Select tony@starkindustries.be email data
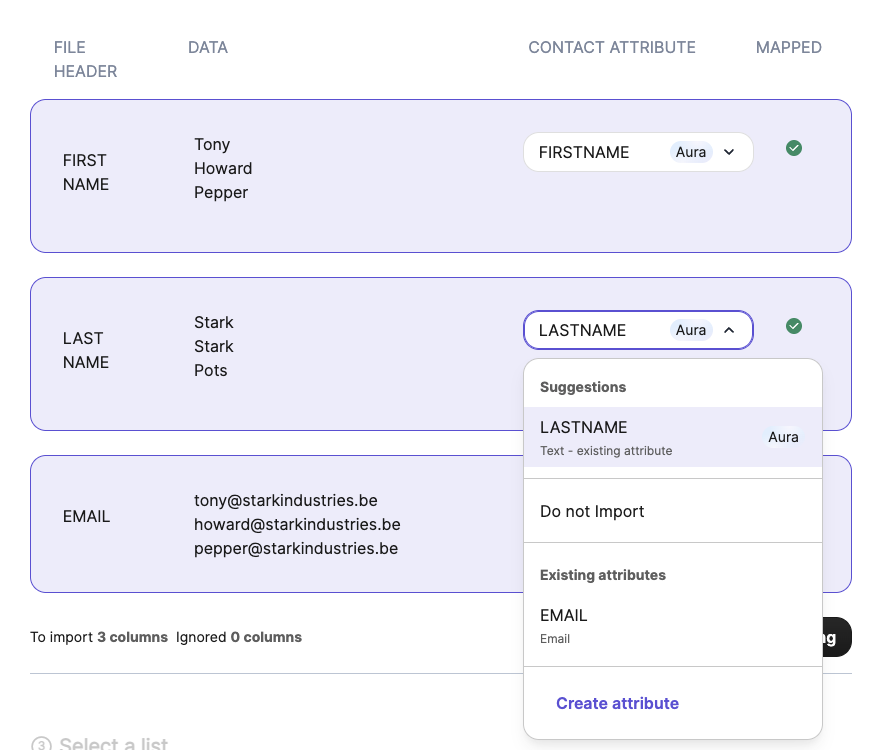Screen dimensions: 888x750 (285, 500)
